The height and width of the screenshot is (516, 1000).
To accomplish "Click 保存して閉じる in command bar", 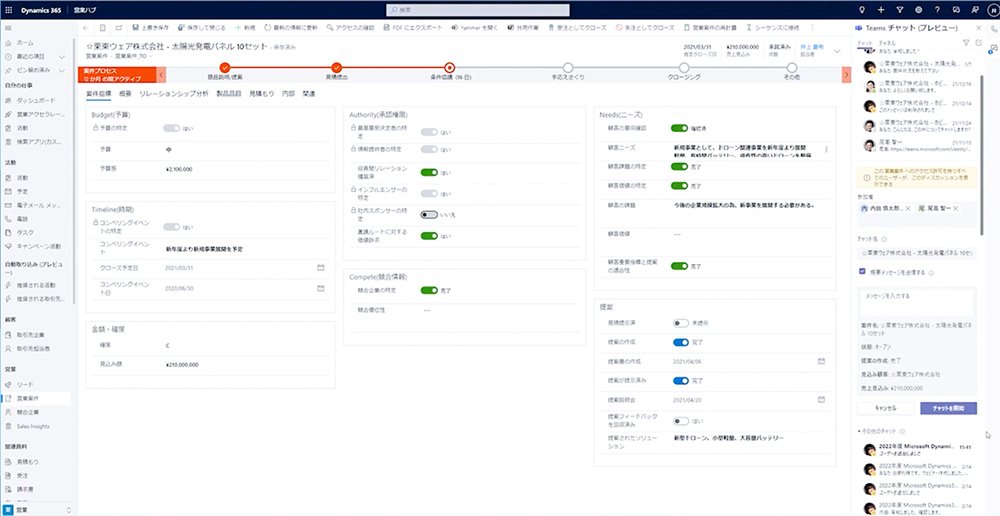I will 202,28.
